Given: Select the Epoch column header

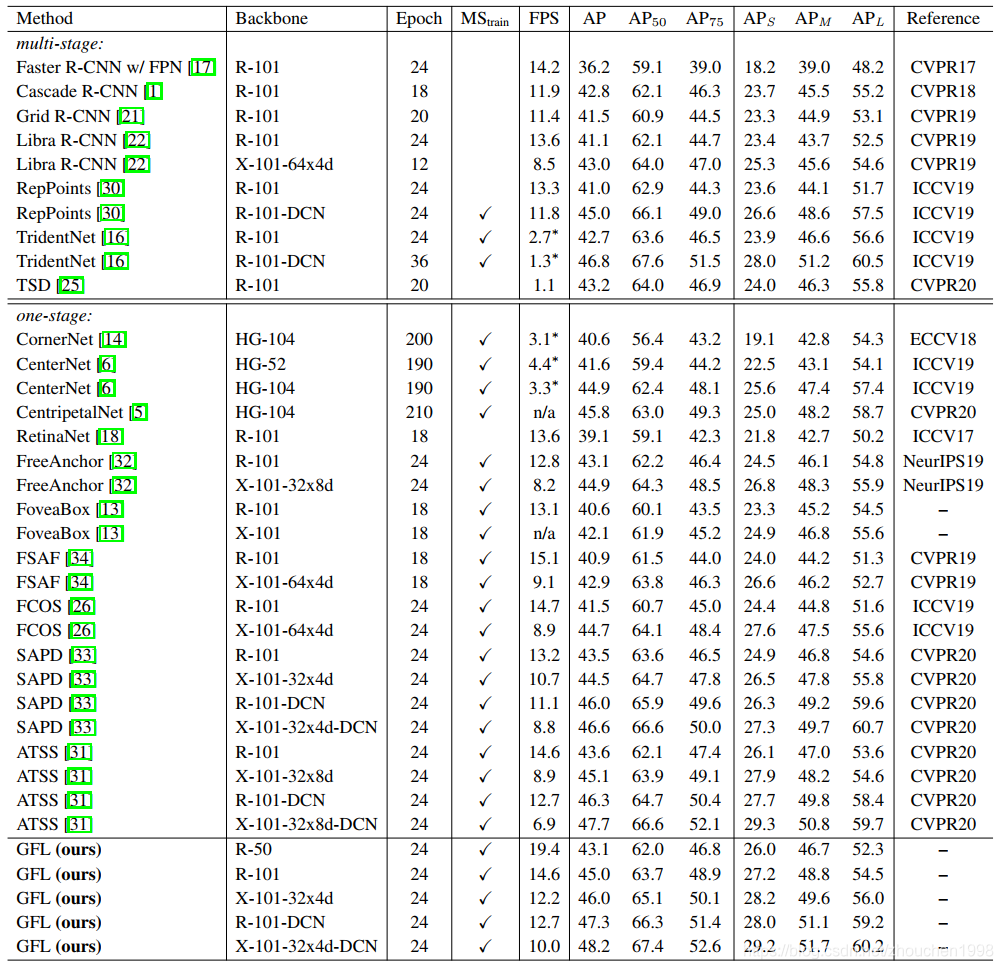Looking at the screenshot, I should tap(419, 19).
